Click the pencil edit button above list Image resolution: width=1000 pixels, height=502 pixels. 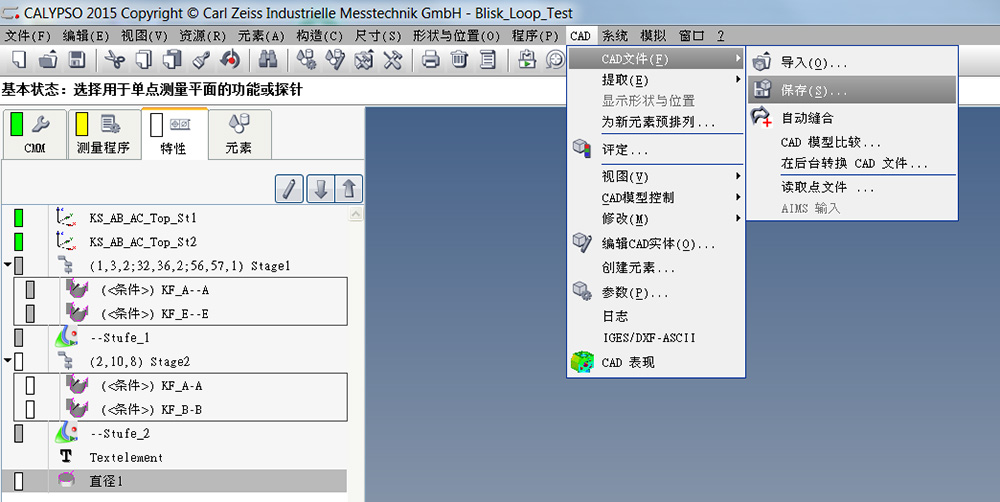point(289,189)
